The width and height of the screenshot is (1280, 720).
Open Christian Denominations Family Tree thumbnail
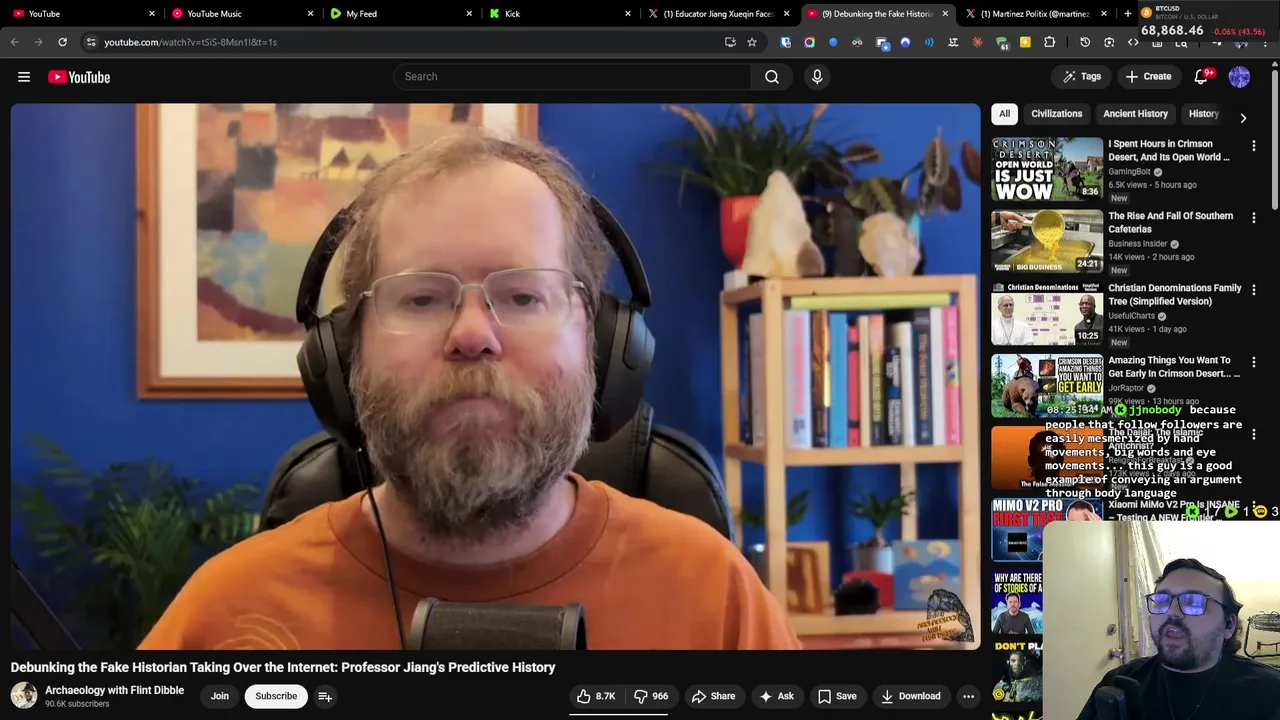click(x=1047, y=313)
